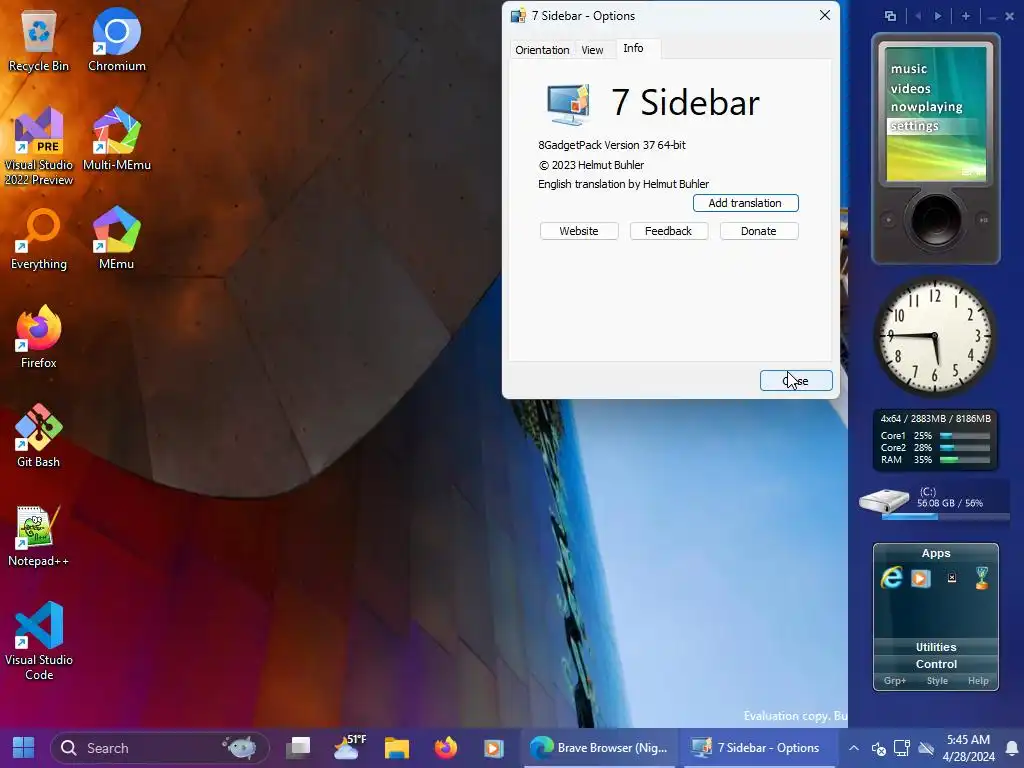Click the media gadget center wheel button
Screen dimensions: 1024x768
coord(935,219)
